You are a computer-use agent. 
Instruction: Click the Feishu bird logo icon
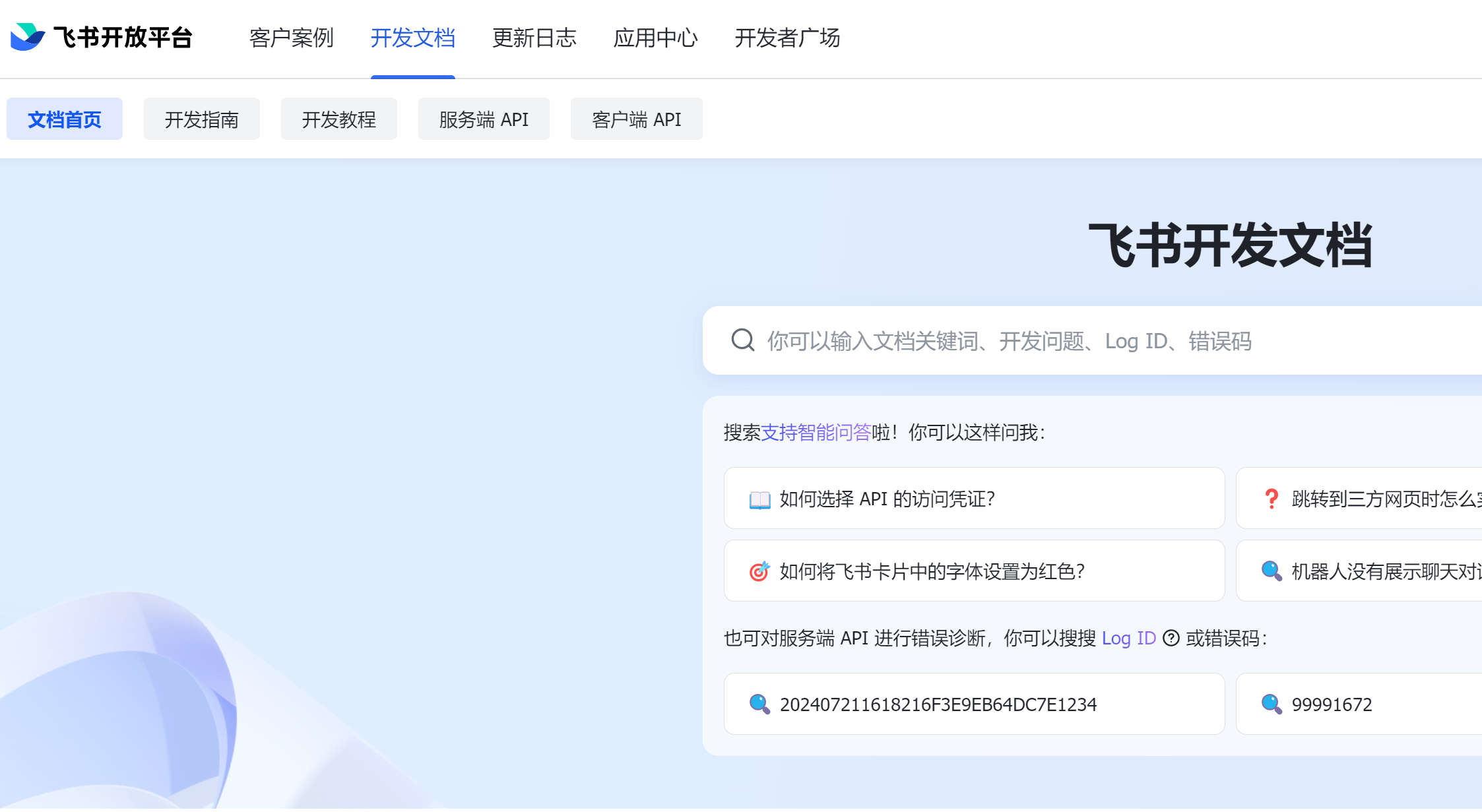[x=27, y=37]
